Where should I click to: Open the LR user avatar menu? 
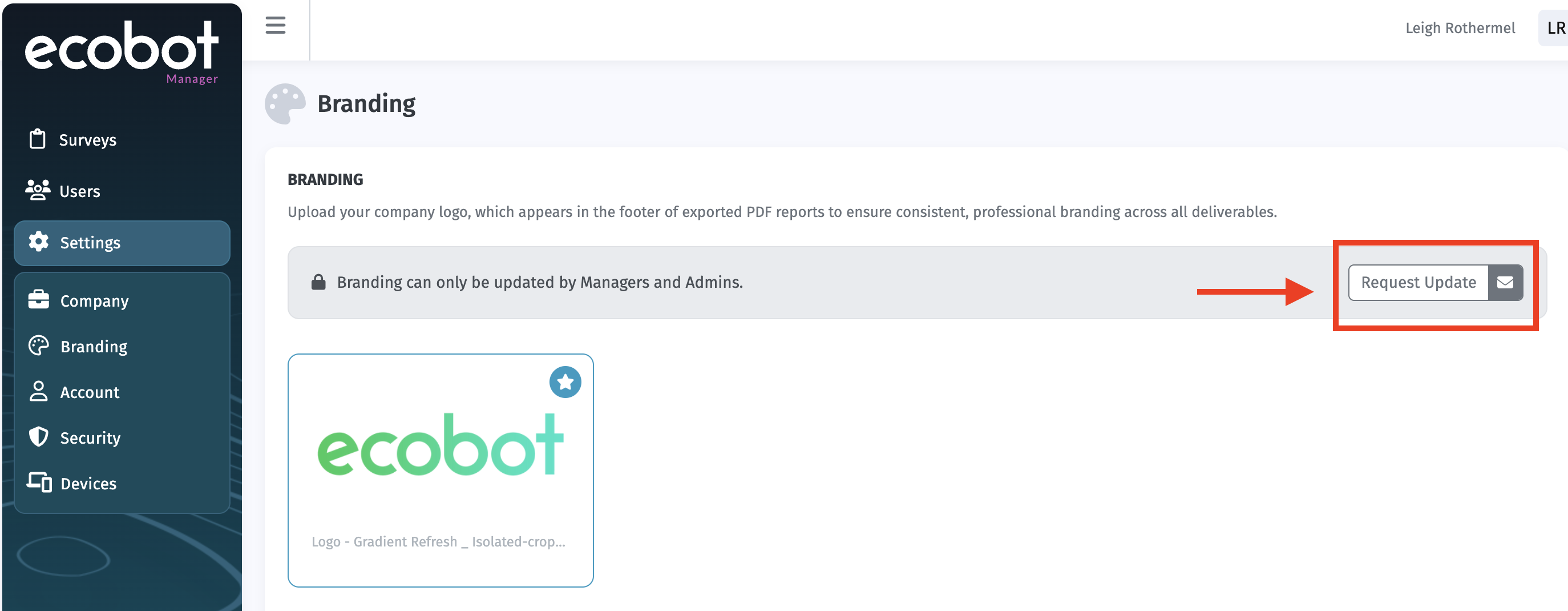coord(1554,28)
